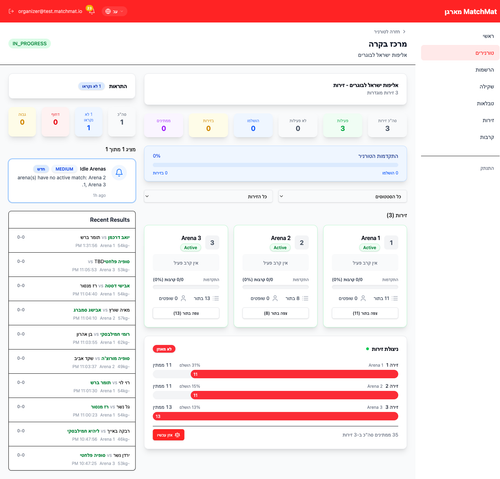This screenshot has width=500, height=479.
Task: Open the Idle Arenas alert card
Action: coord(72,181)
